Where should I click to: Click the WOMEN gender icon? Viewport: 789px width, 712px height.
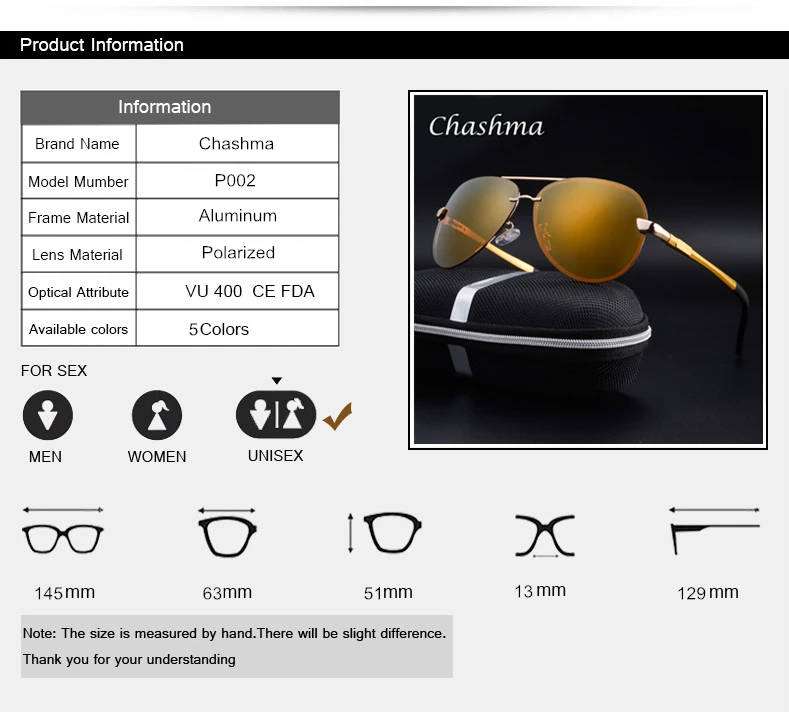pyautogui.click(x=157, y=415)
